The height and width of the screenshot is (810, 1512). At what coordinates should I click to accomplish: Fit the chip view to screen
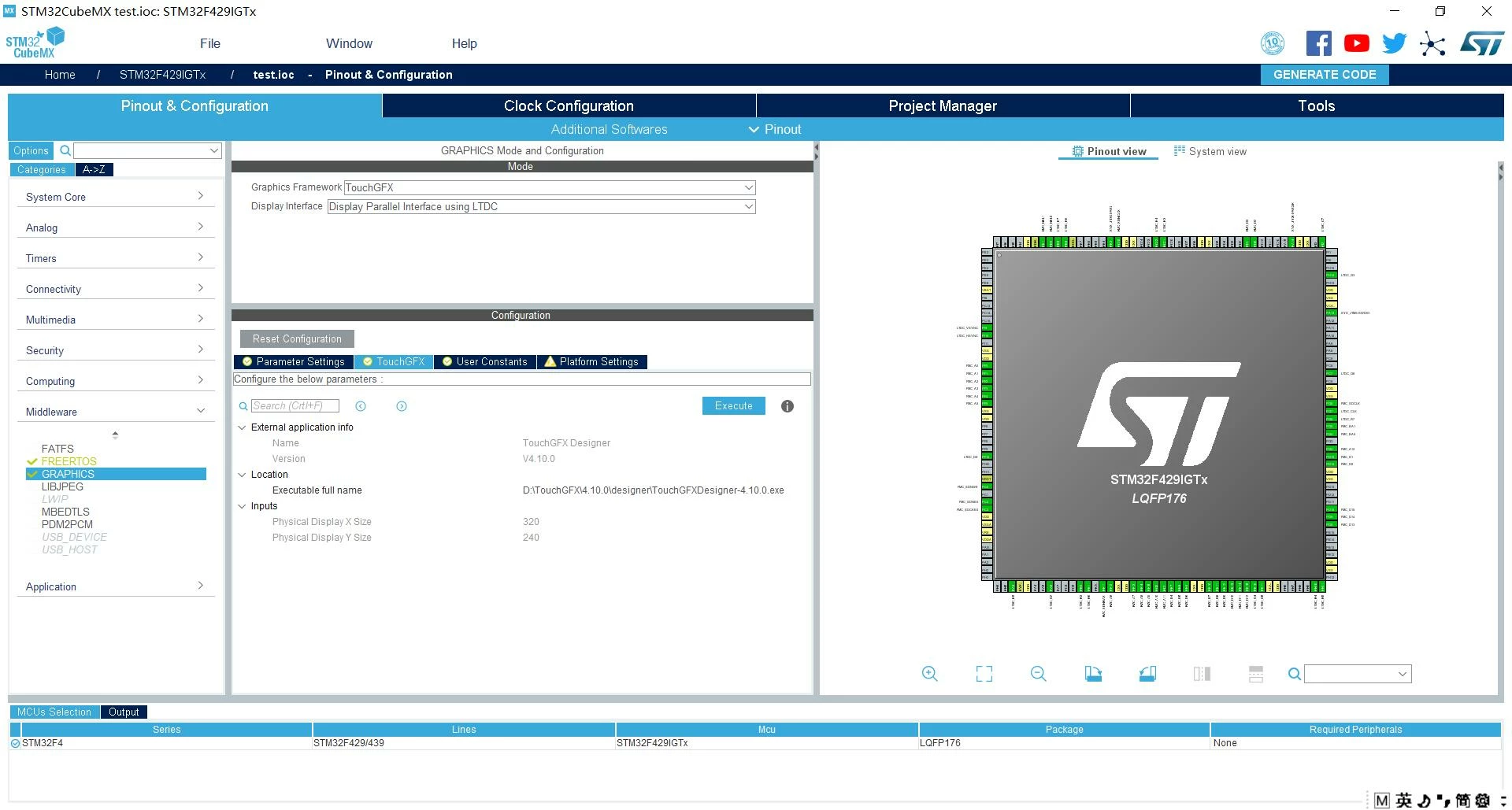tap(984, 674)
